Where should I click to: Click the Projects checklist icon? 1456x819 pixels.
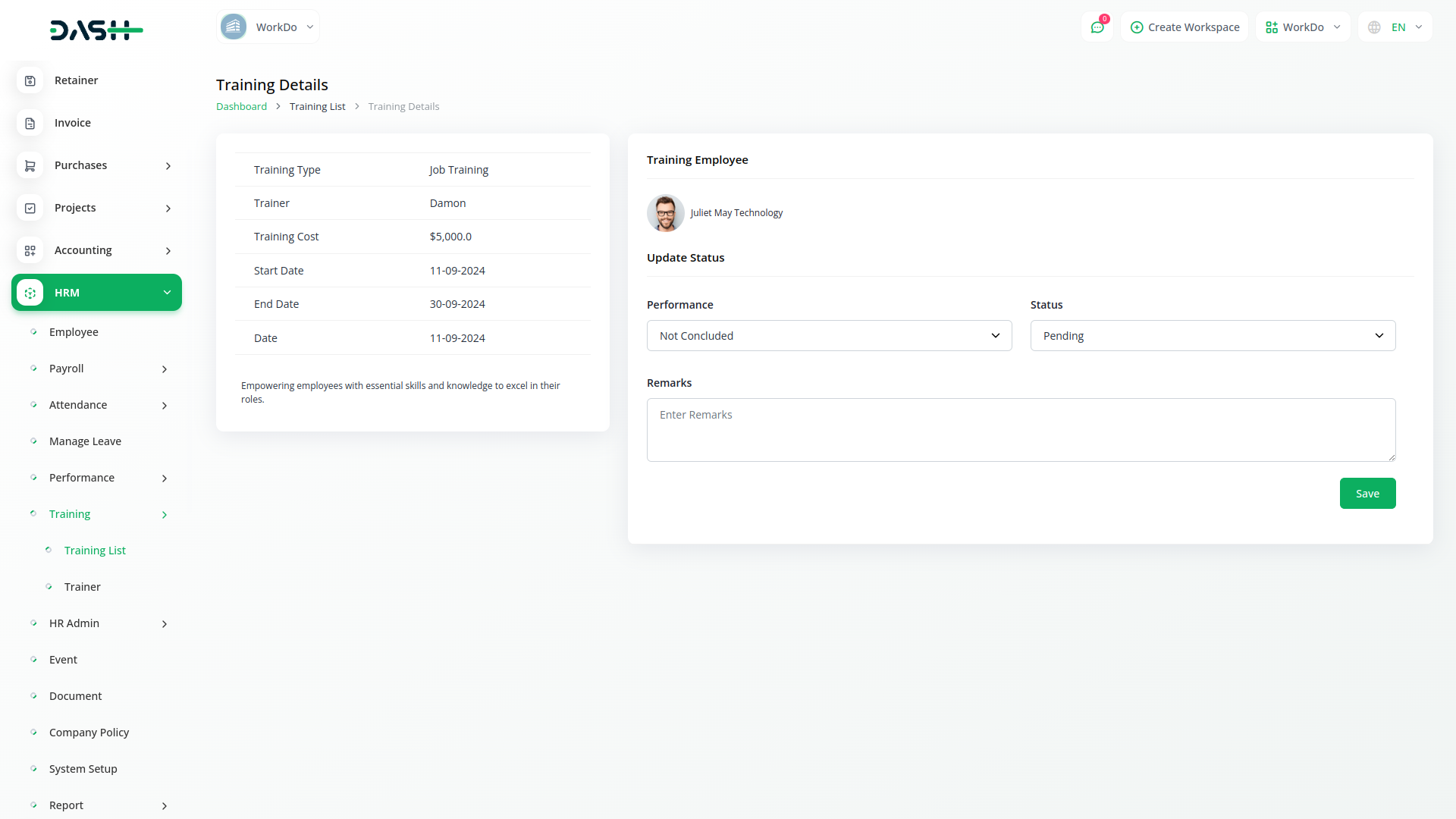coord(30,208)
